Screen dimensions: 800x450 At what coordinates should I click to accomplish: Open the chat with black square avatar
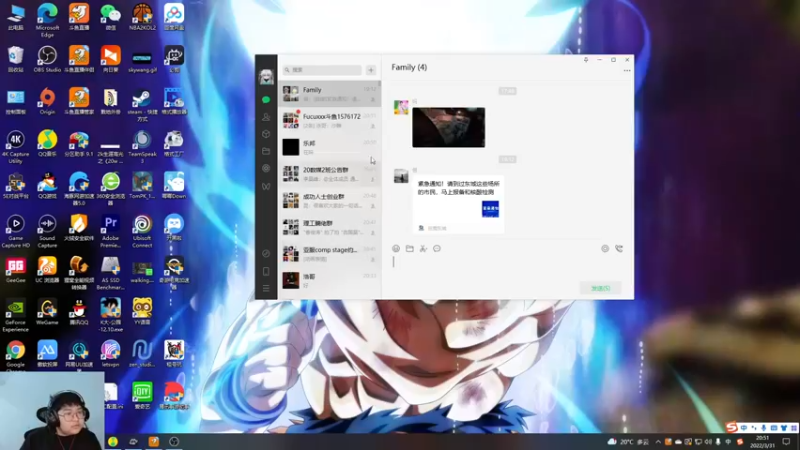click(330, 147)
